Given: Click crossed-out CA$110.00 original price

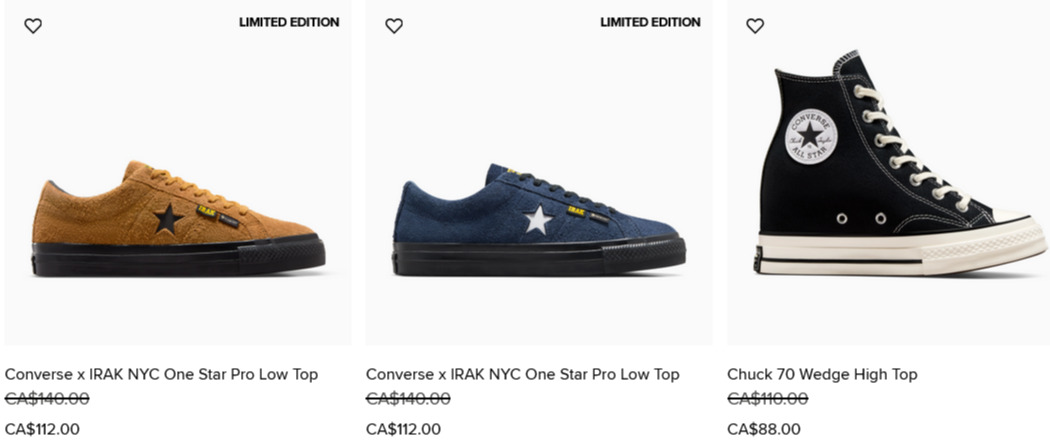Looking at the screenshot, I should coord(767,399).
